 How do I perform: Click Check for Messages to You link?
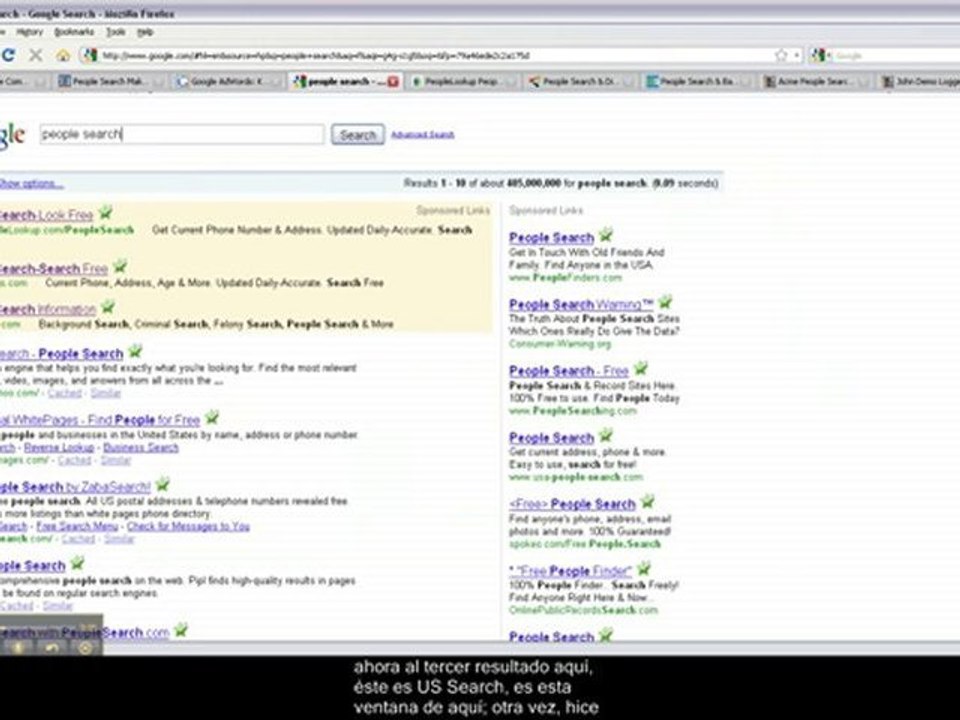188,527
